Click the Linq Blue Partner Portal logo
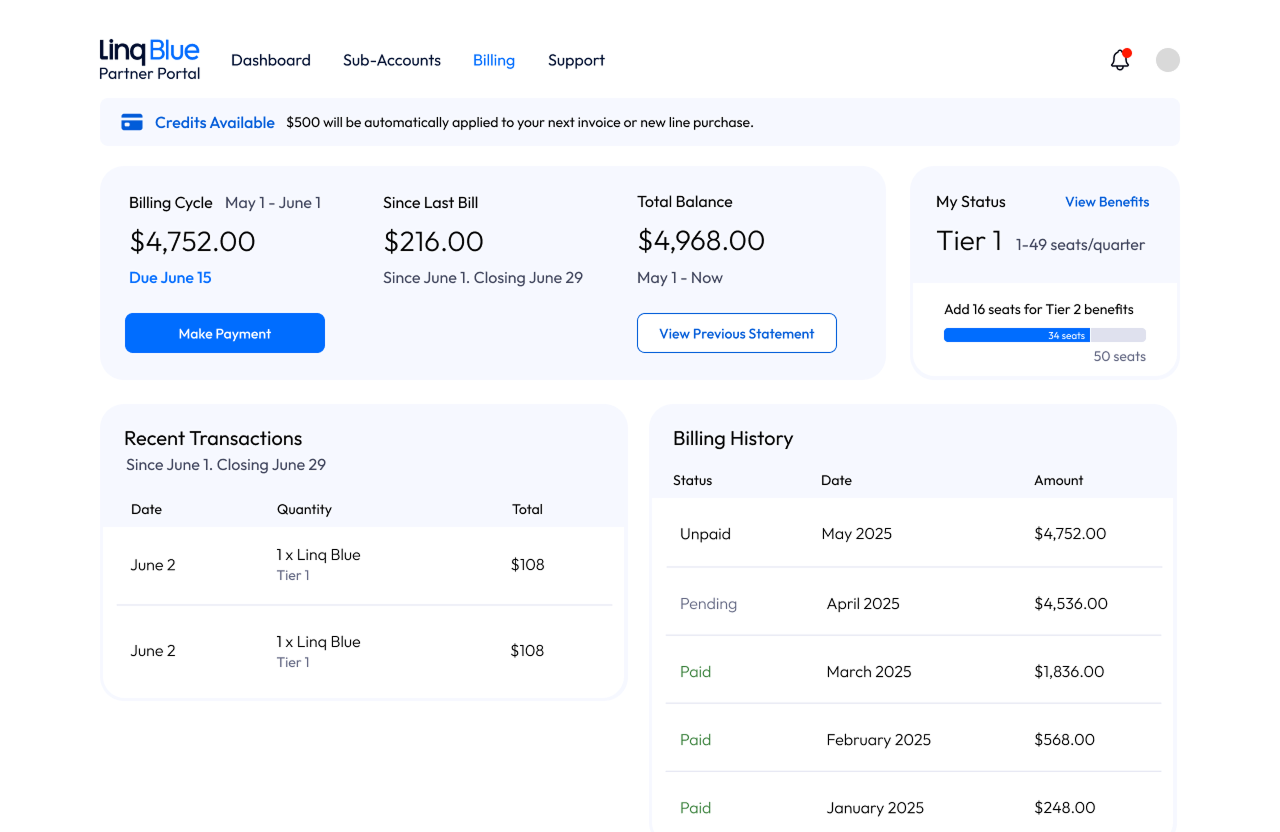The width and height of the screenshot is (1280, 832). click(x=150, y=60)
